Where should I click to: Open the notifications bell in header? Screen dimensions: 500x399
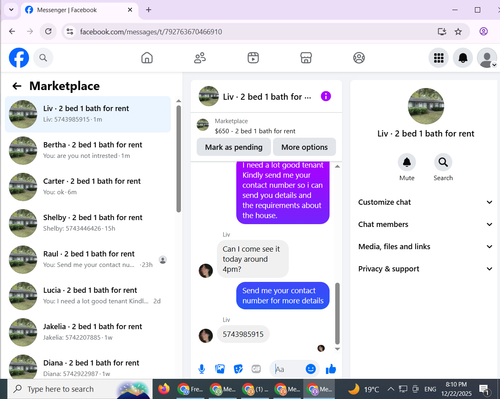coord(463,58)
